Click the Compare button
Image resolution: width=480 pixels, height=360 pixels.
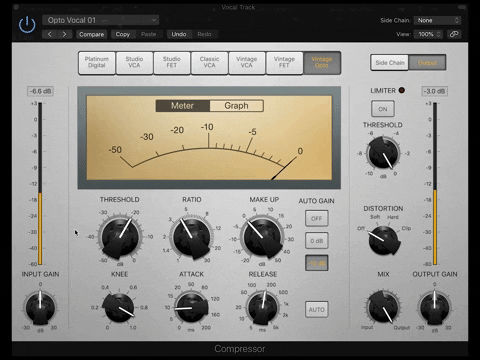pos(91,34)
